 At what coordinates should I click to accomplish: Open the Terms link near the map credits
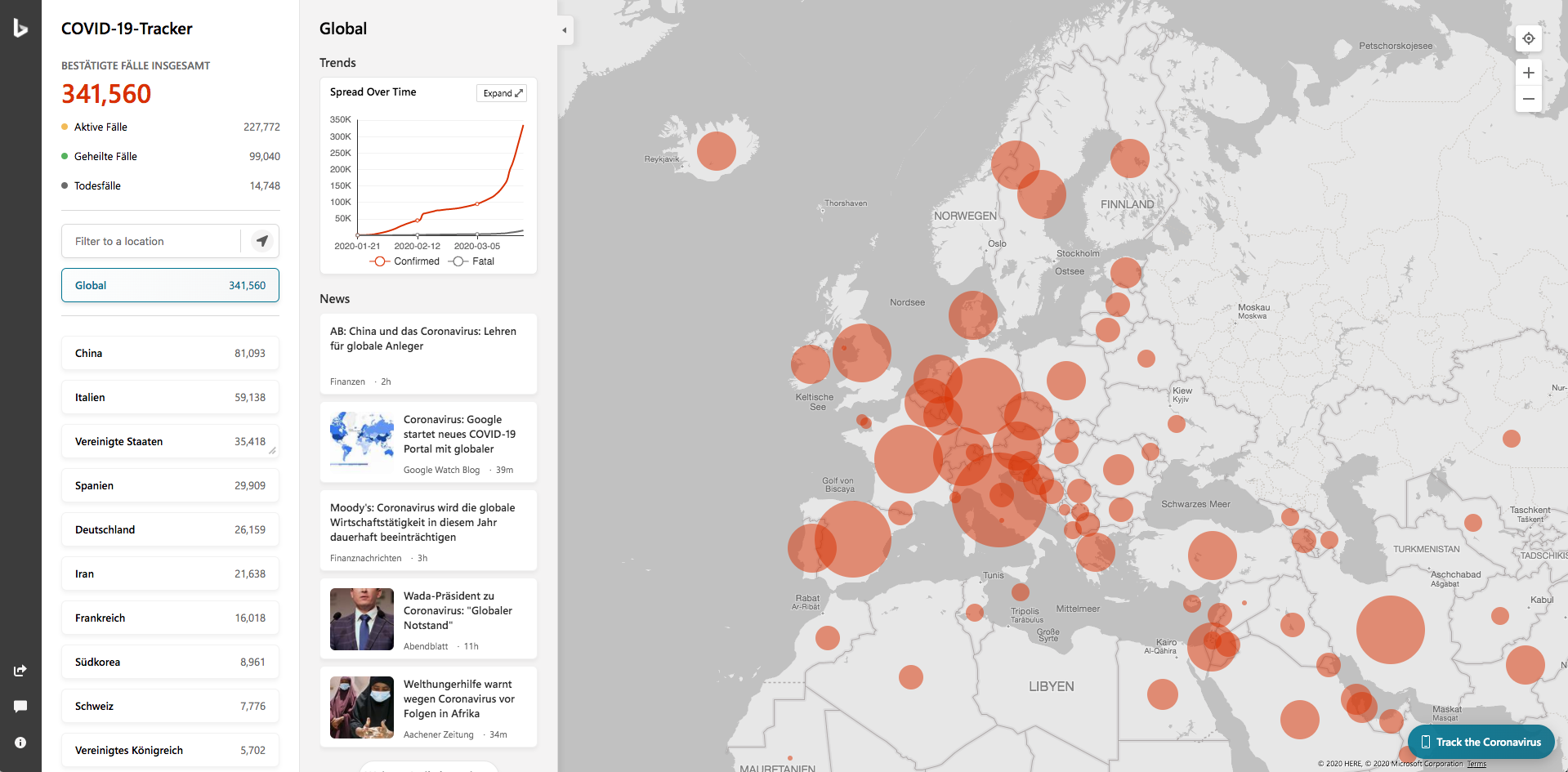1476,764
